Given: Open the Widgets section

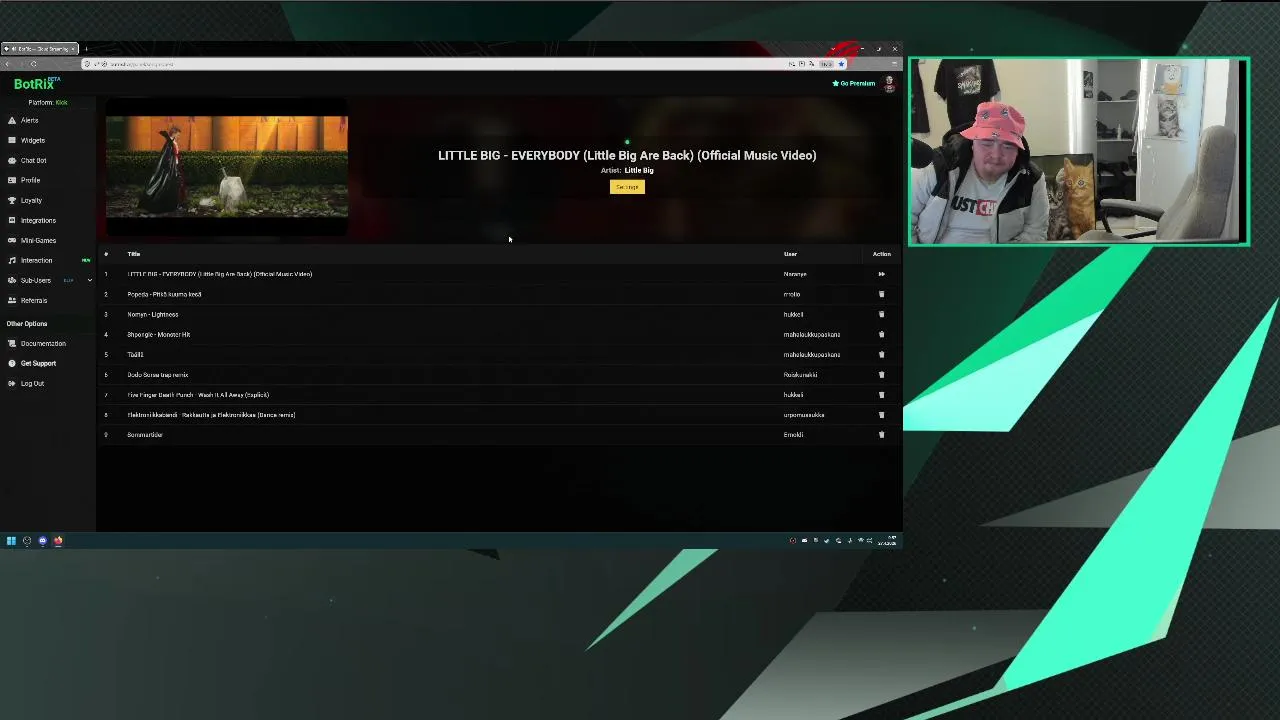Looking at the screenshot, I should tap(32, 140).
